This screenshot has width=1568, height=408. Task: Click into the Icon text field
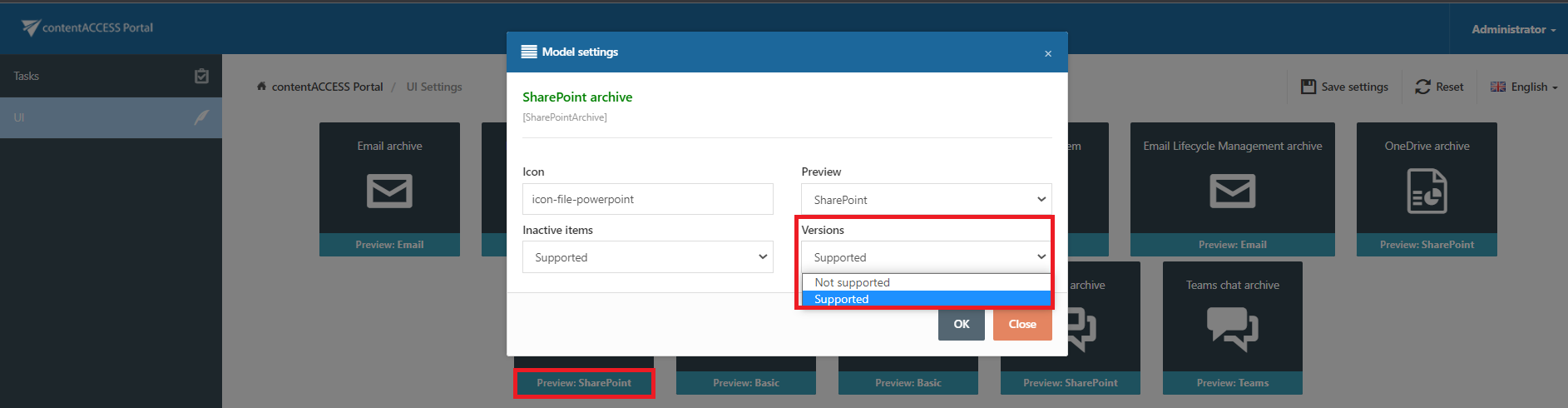point(647,199)
